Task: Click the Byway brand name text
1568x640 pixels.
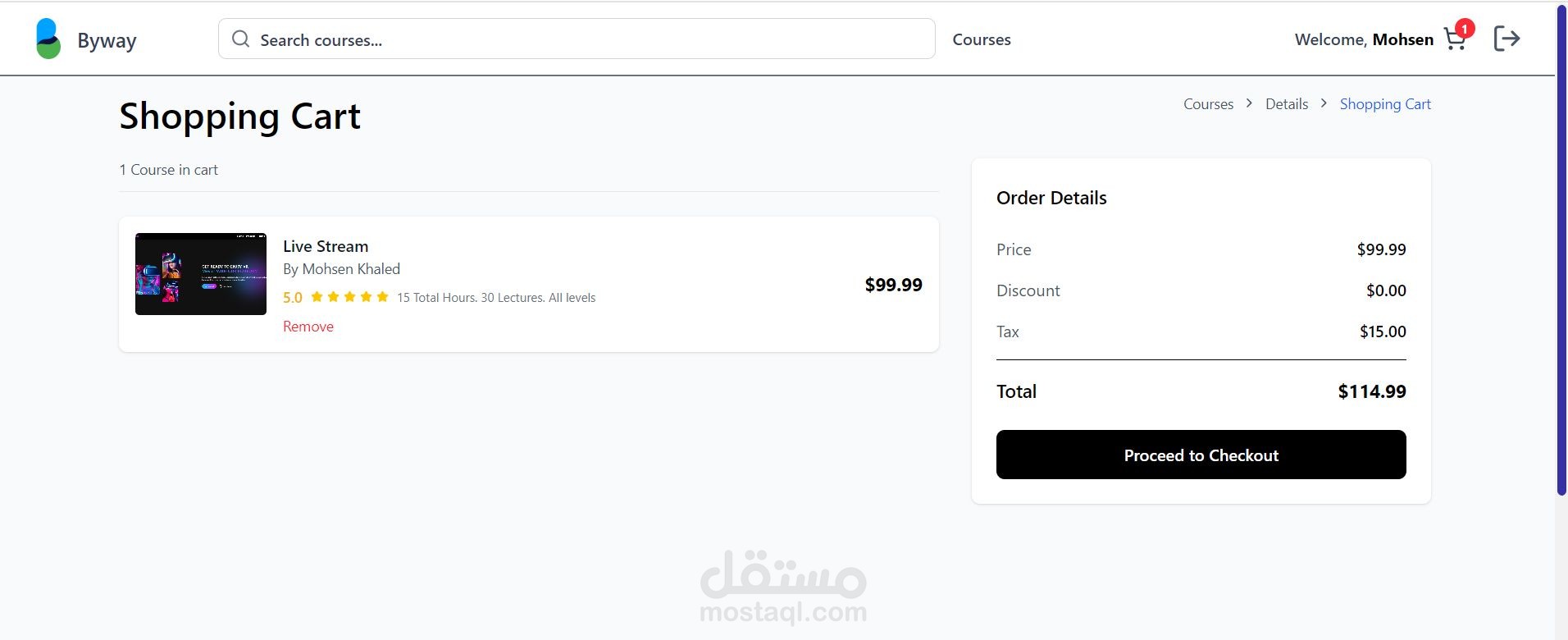Action: [x=107, y=40]
